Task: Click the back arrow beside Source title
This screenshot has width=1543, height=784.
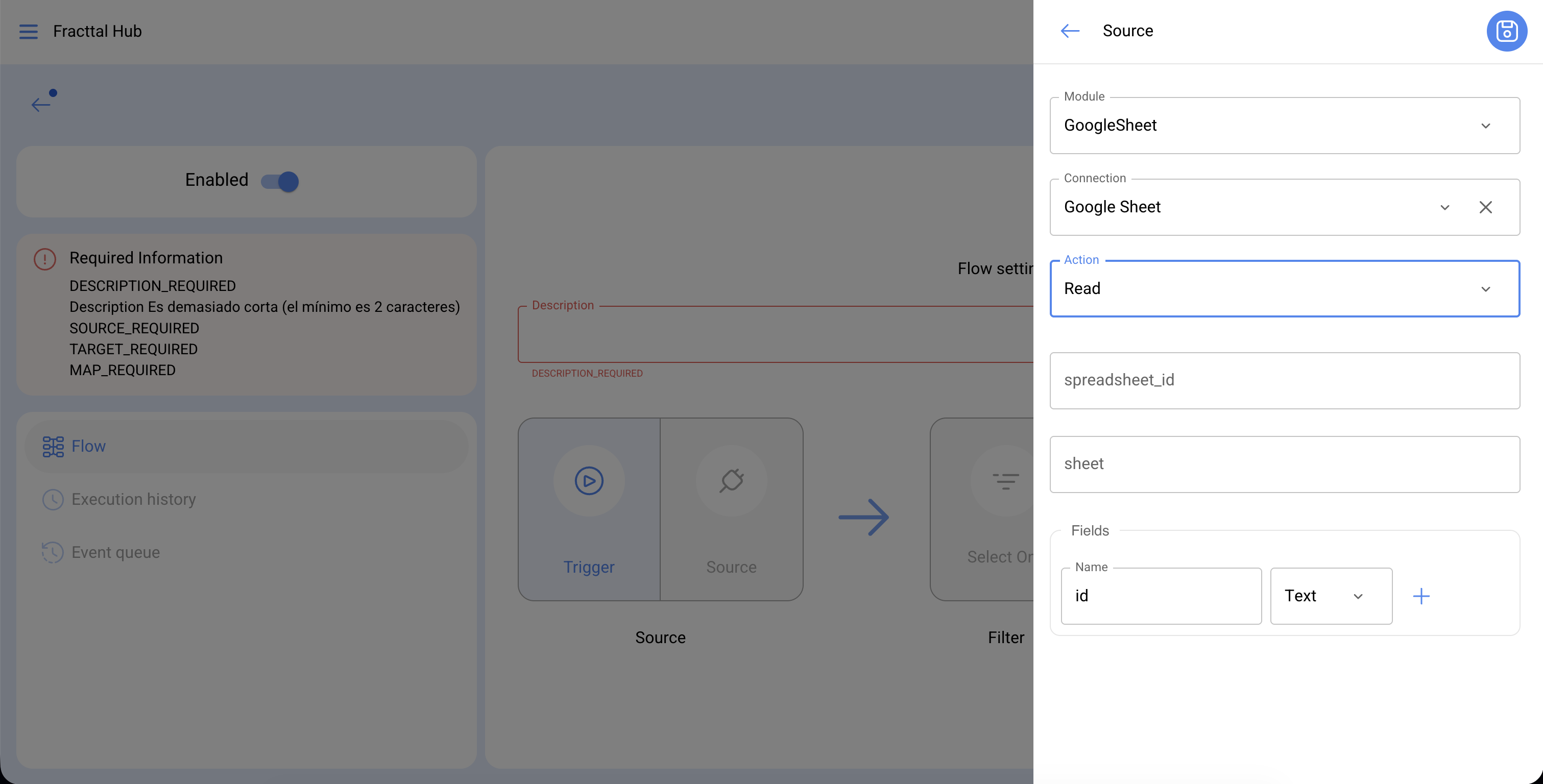Action: pyautogui.click(x=1070, y=31)
